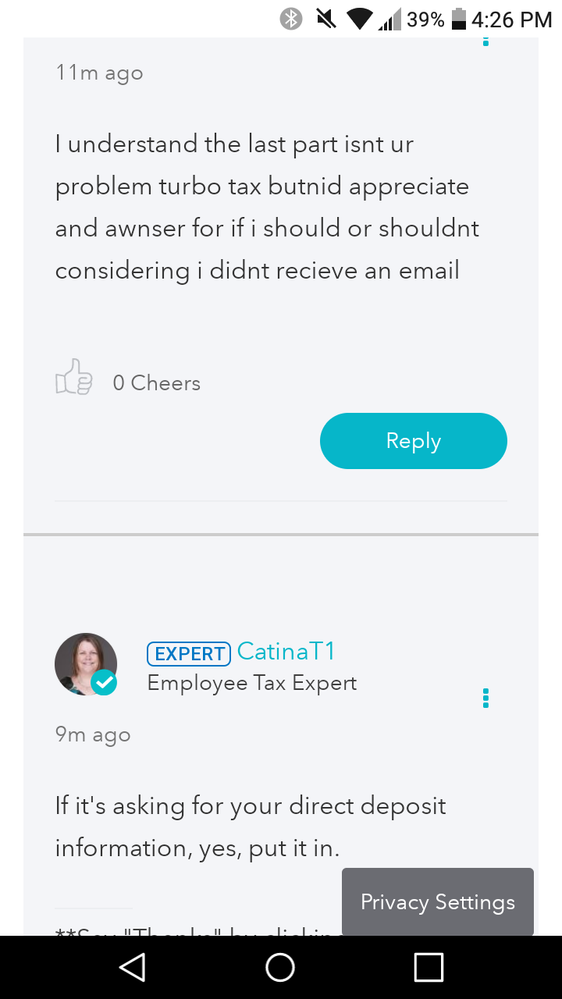Viewport: 562px width, 999px height.
Task: Open the three-dot options menu at the top of the post
Action: point(486,41)
